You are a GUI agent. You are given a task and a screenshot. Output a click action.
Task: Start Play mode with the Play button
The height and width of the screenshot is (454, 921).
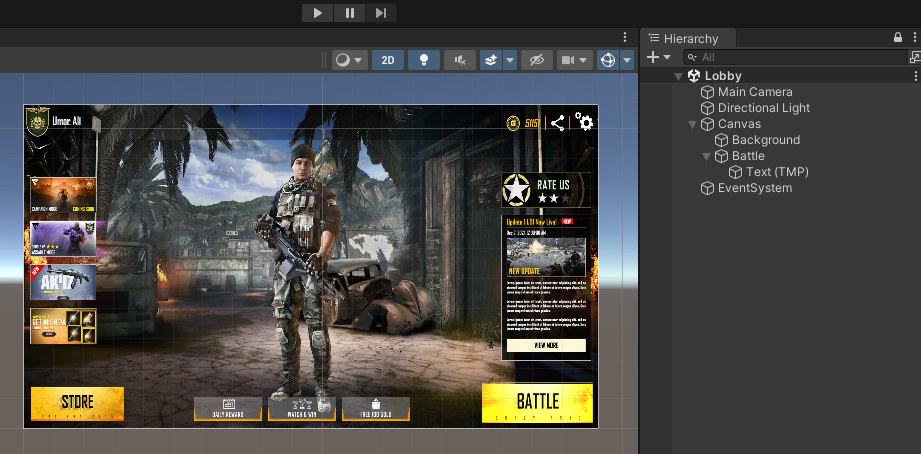(x=318, y=13)
